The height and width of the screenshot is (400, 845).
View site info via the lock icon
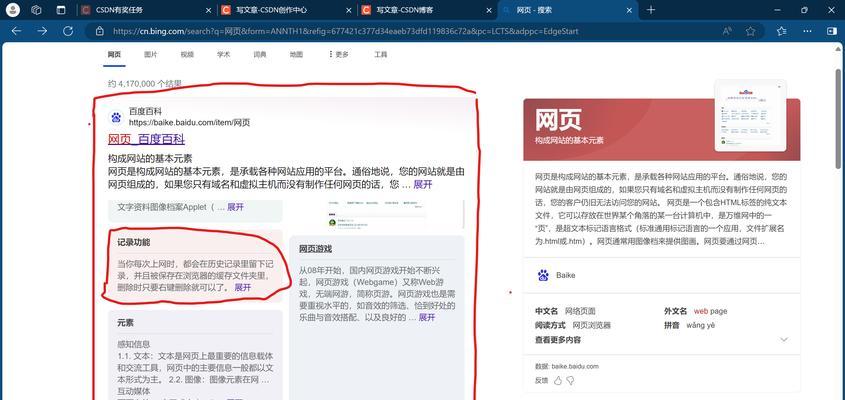point(99,31)
